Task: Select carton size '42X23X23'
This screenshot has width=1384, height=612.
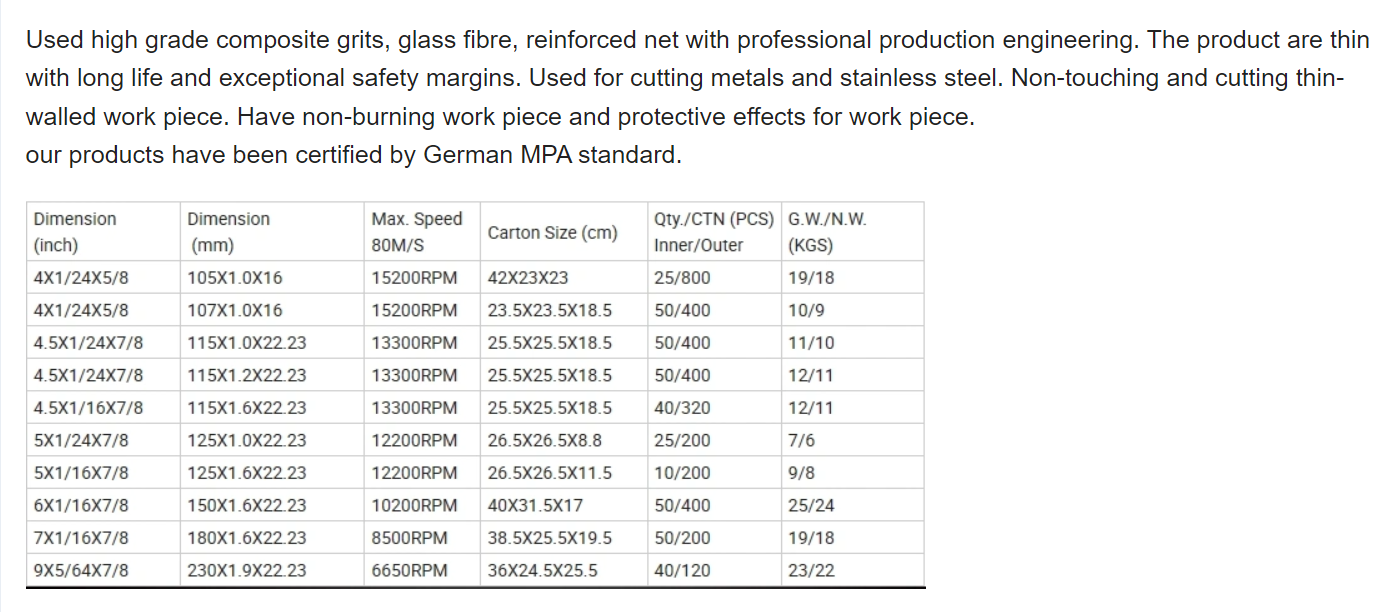Action: pos(563,278)
